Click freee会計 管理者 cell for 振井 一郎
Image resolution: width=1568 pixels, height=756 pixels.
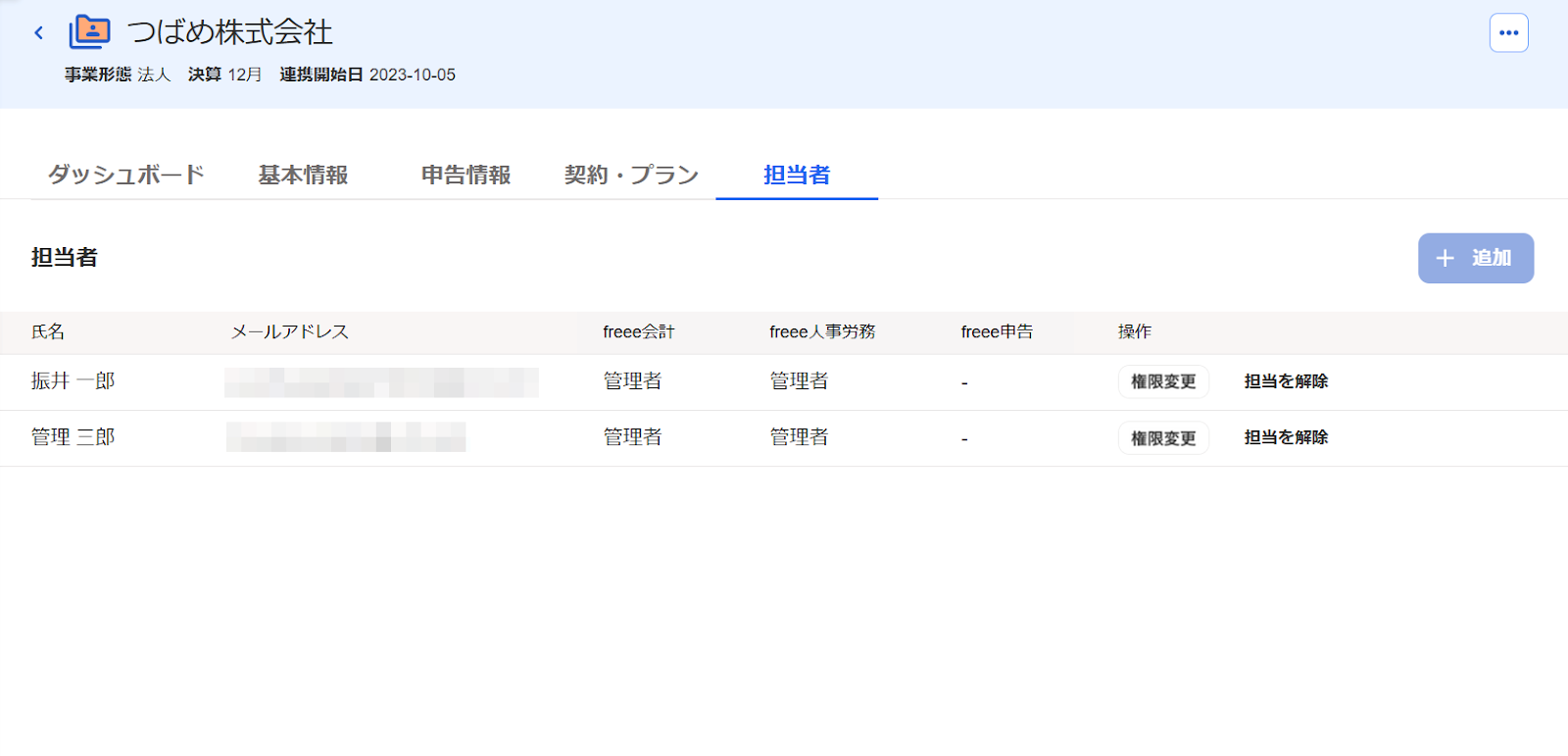tap(632, 380)
